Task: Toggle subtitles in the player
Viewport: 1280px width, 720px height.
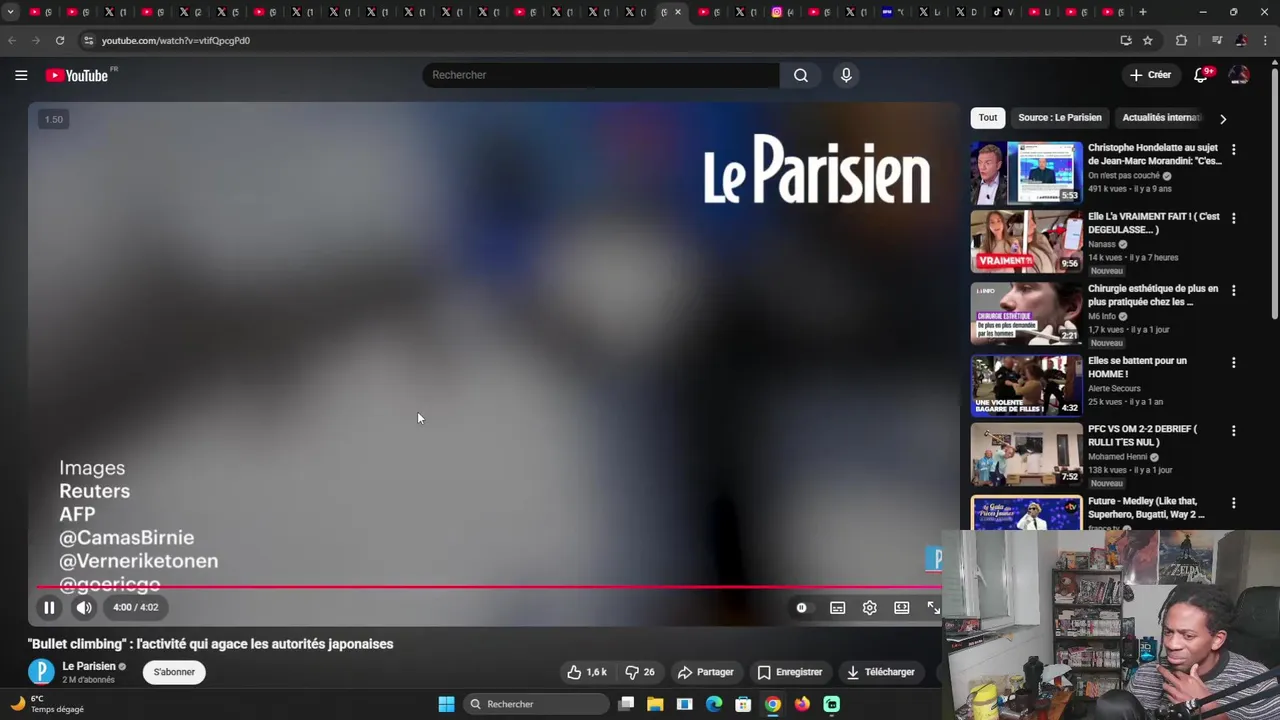Action: click(x=837, y=608)
